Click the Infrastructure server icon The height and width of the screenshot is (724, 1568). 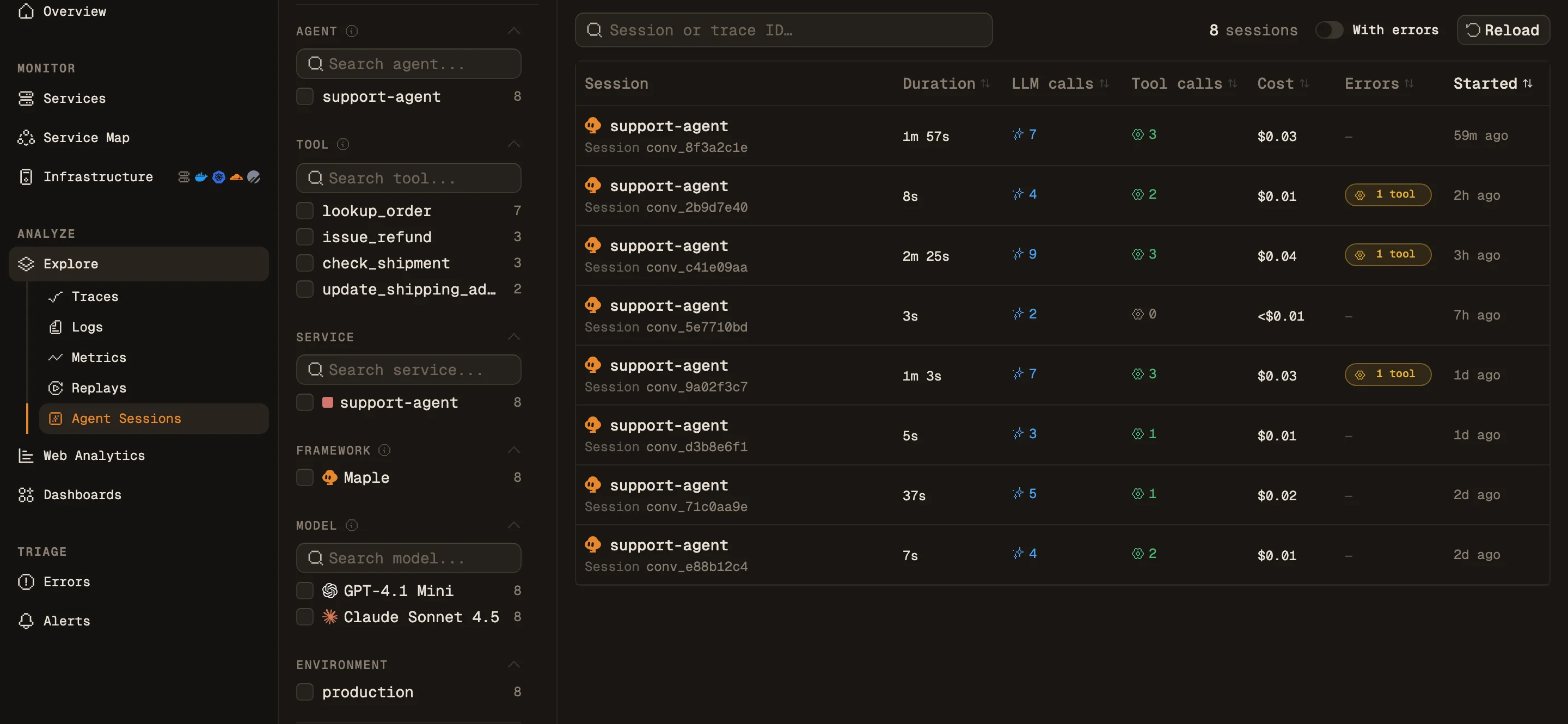(26, 177)
